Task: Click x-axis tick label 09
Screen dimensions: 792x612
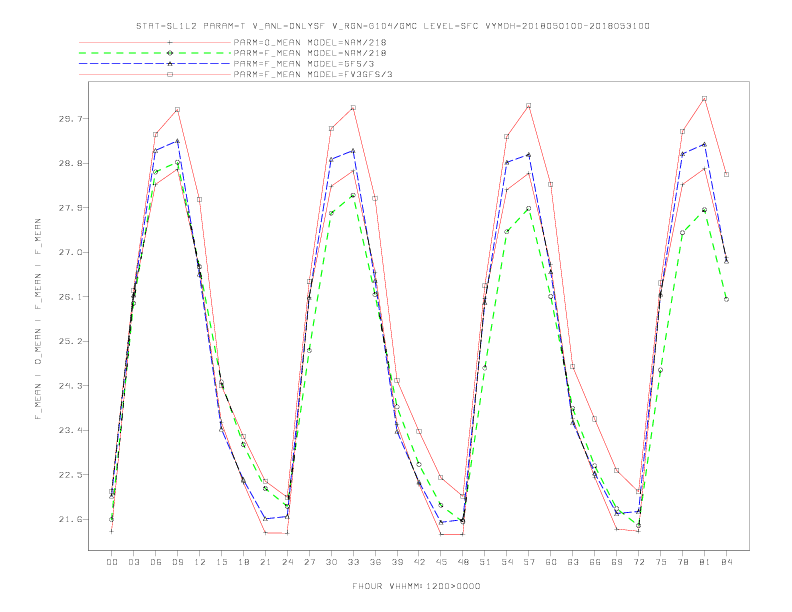Action: [x=177, y=562]
